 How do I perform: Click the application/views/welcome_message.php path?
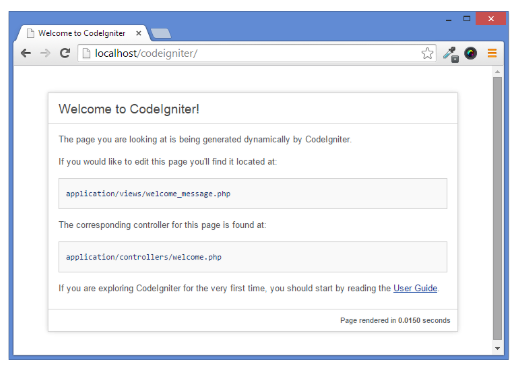click(148, 194)
